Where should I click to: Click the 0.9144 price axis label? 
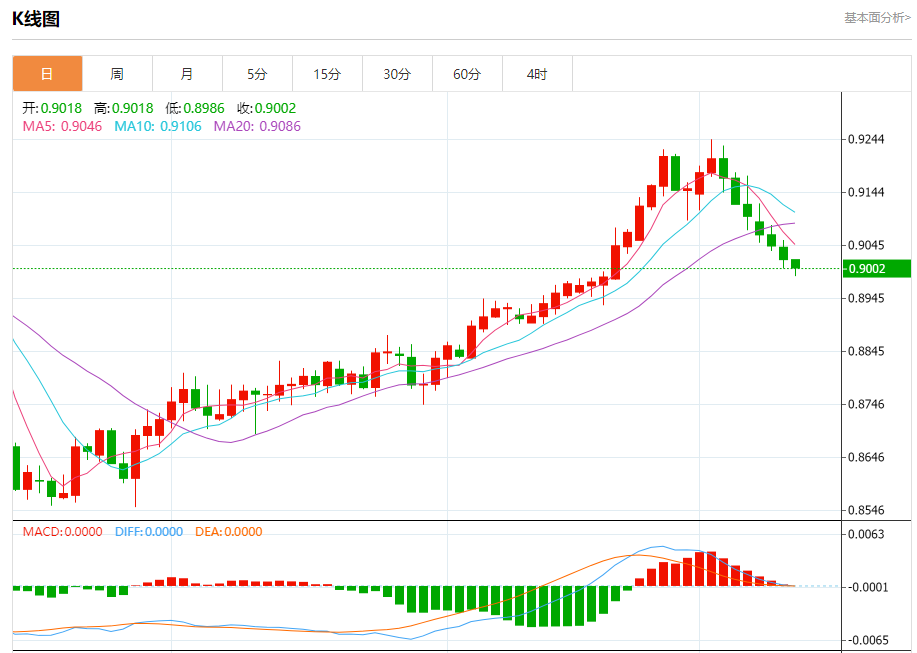[x=866, y=192]
